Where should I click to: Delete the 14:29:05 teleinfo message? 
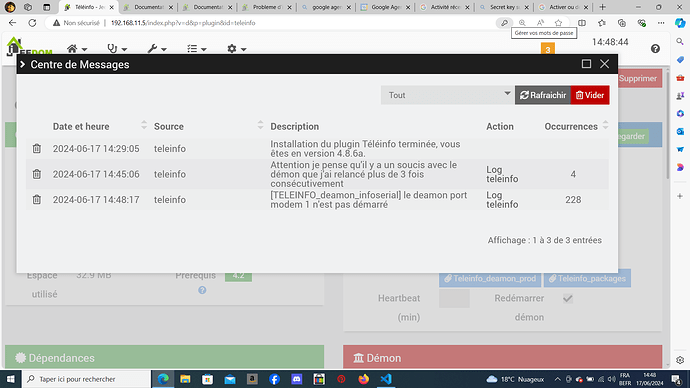(37, 149)
